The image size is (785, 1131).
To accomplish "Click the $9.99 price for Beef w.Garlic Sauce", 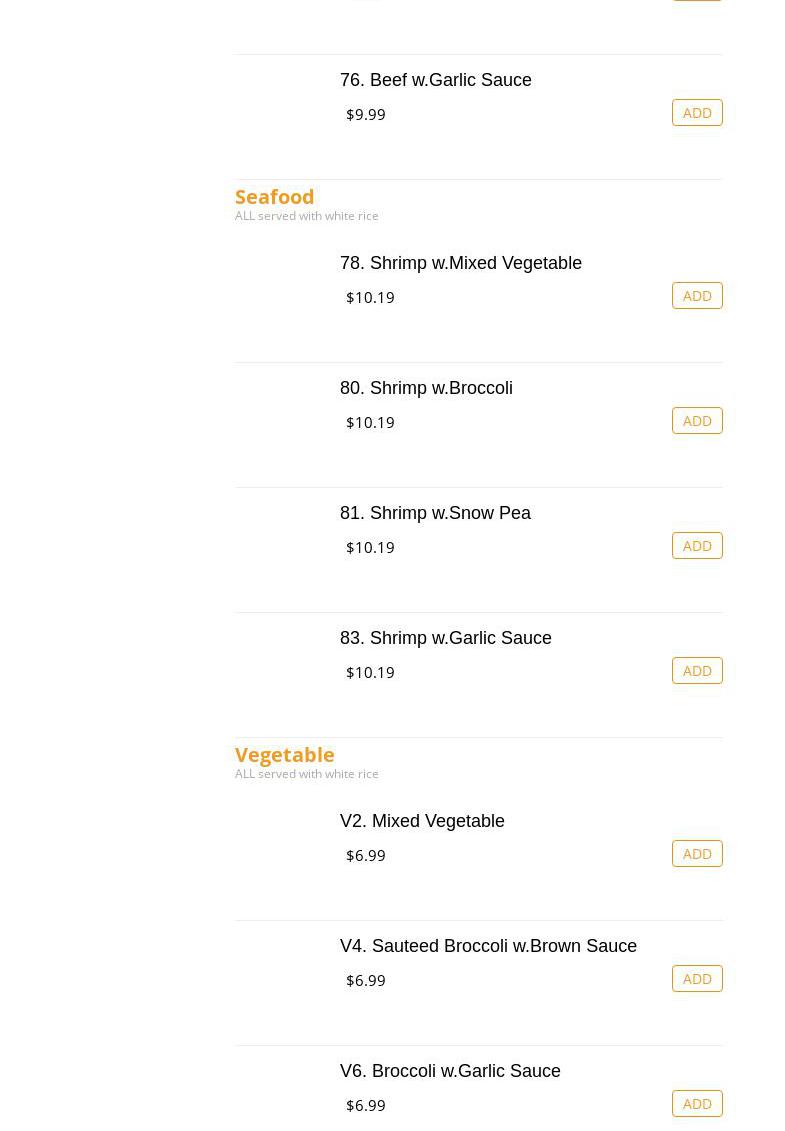I will pos(365,115).
